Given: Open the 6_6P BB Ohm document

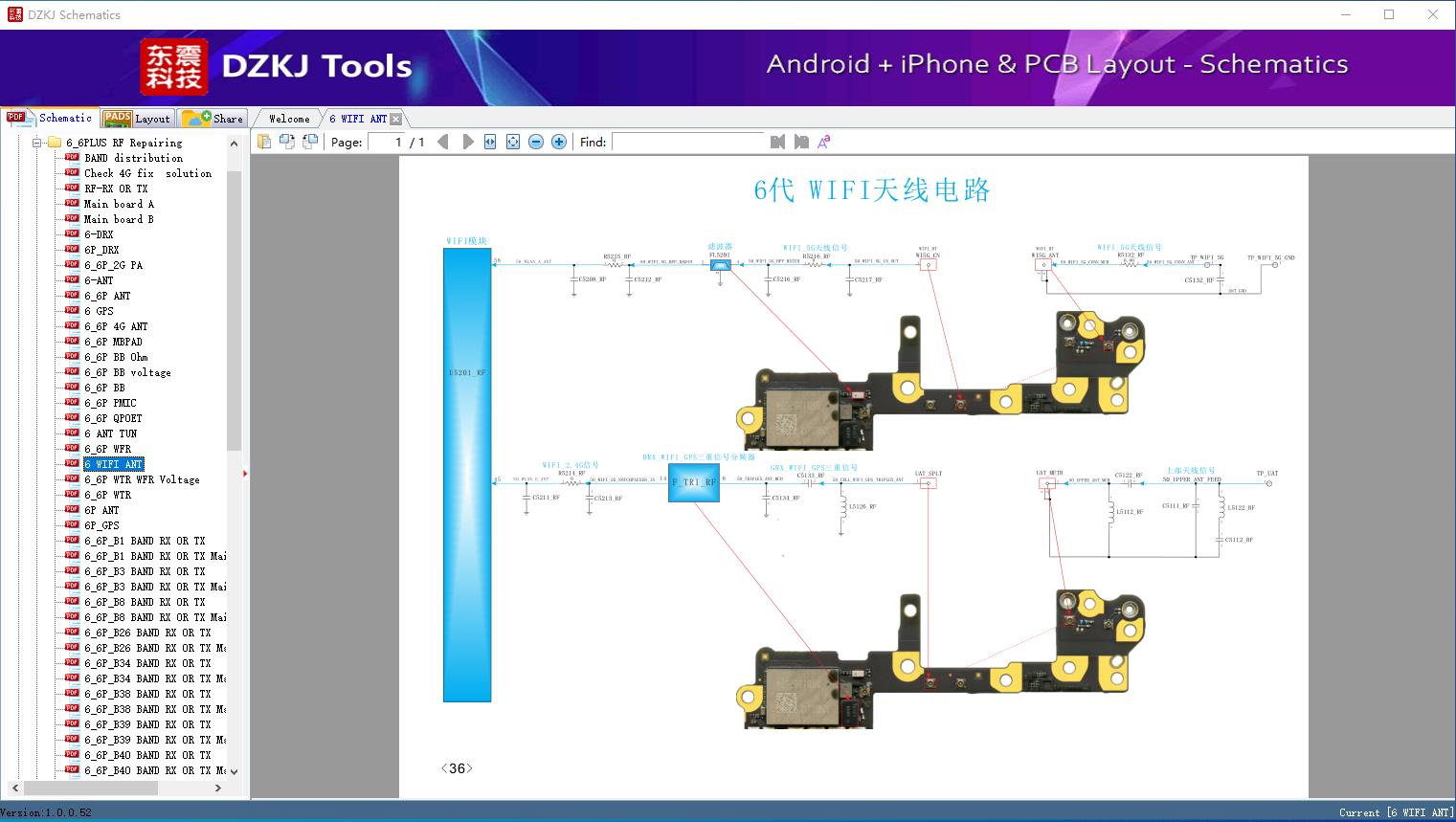Looking at the screenshot, I should coord(116,357).
